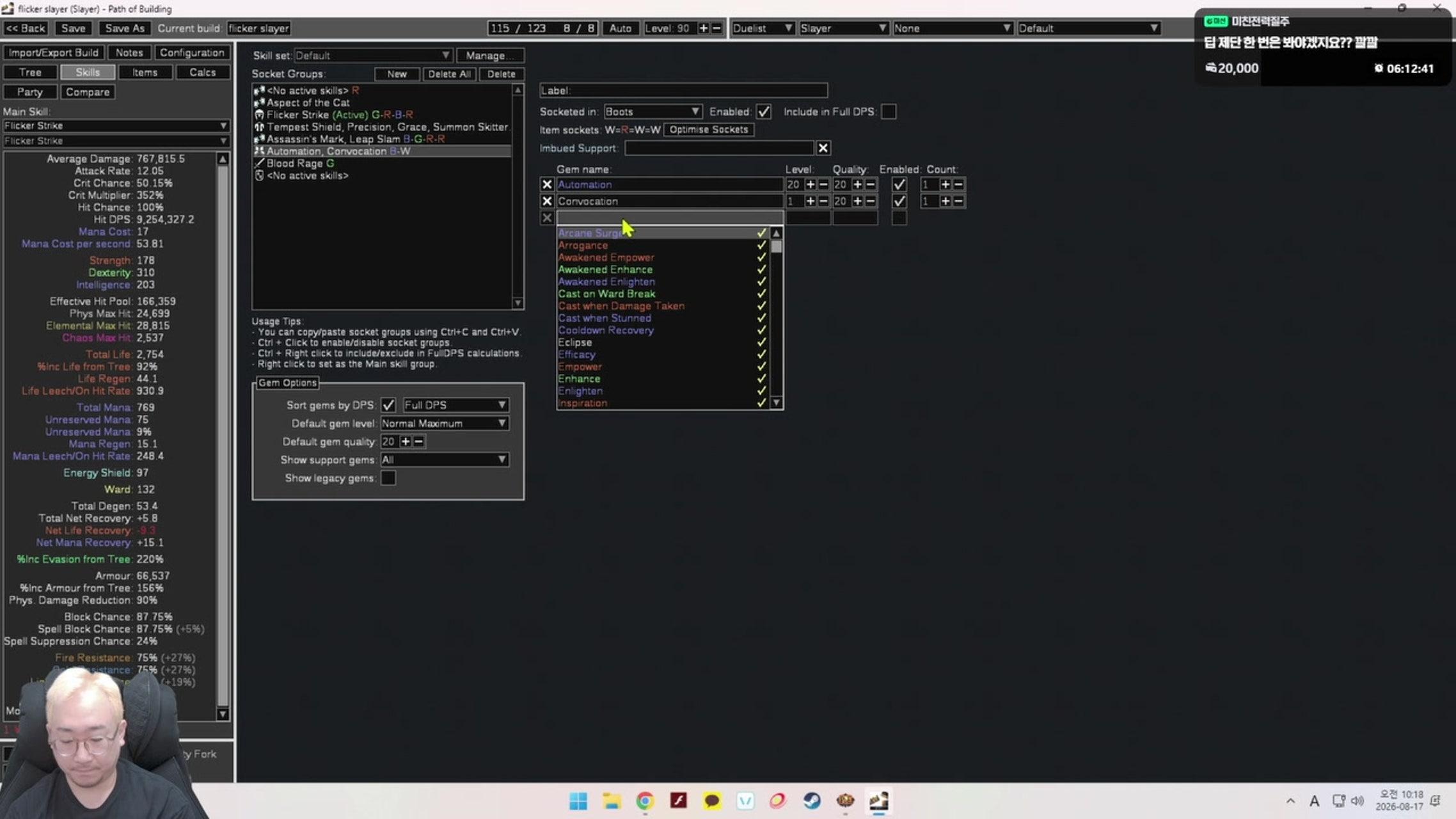This screenshot has width=1456, height=819.
Task: Open the Notes tab
Action: point(129,52)
